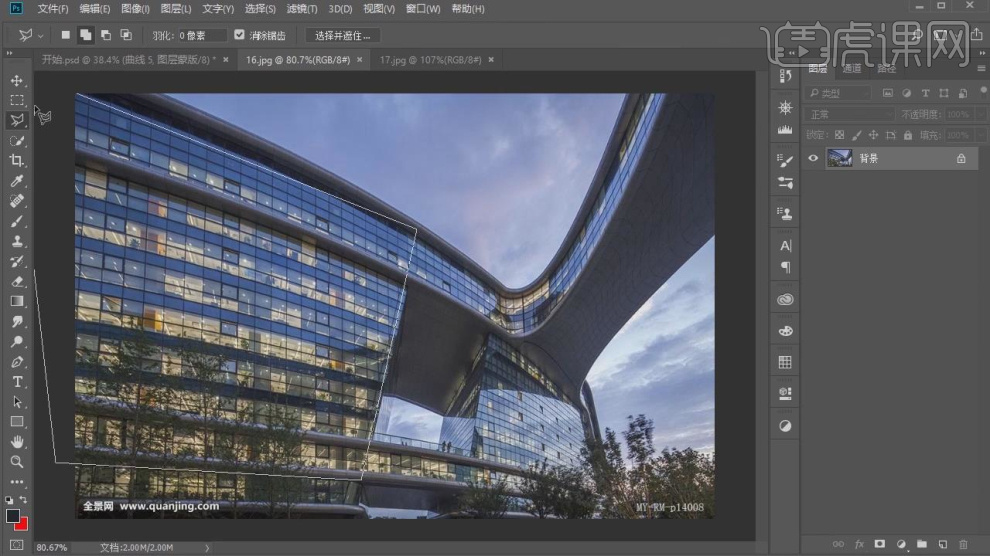Toggle the anti-alias (消除锯齿) checkbox
Viewport: 990px width, 556px height.
[x=239, y=35]
